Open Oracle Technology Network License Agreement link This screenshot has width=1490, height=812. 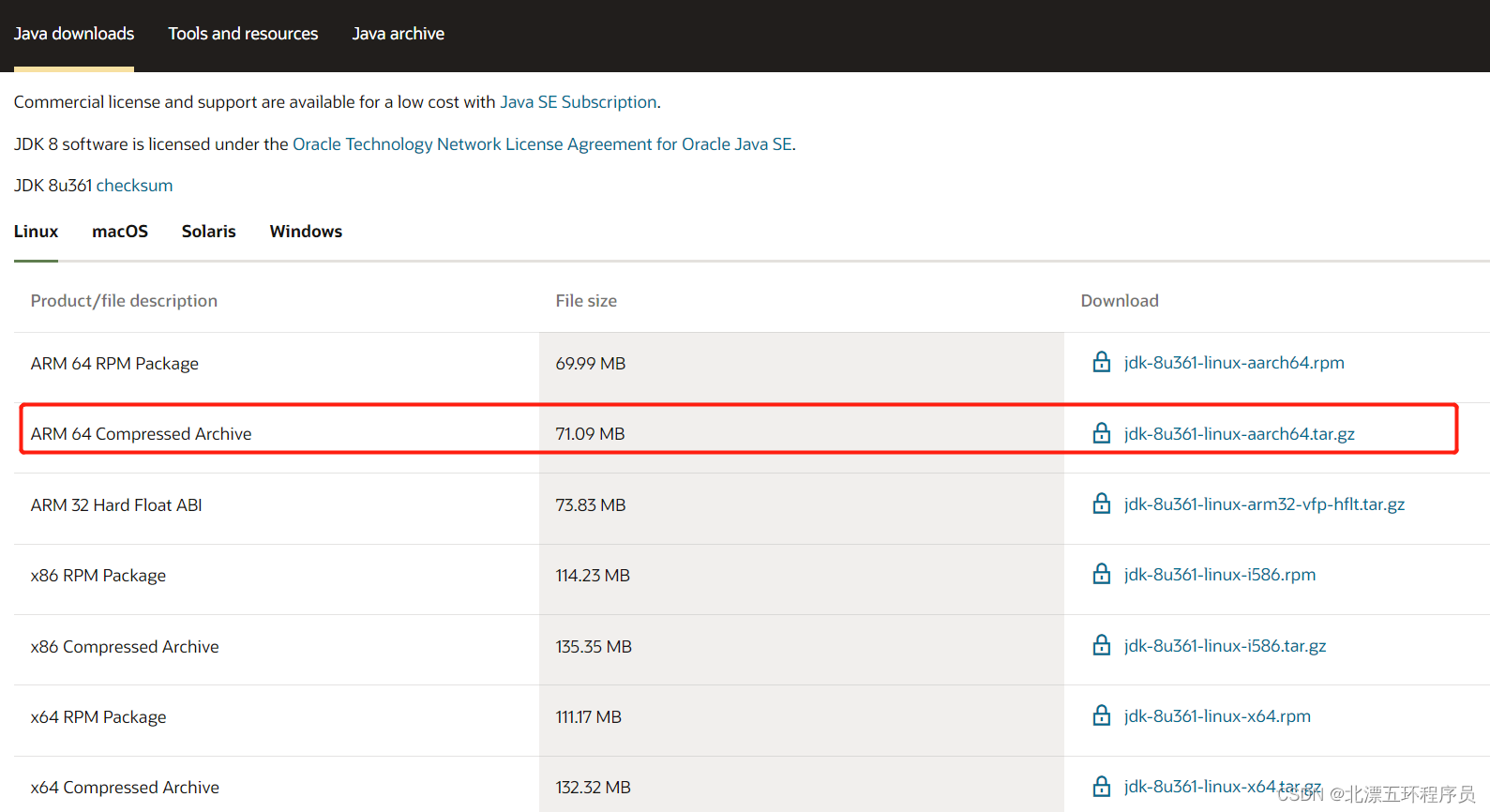pos(543,144)
